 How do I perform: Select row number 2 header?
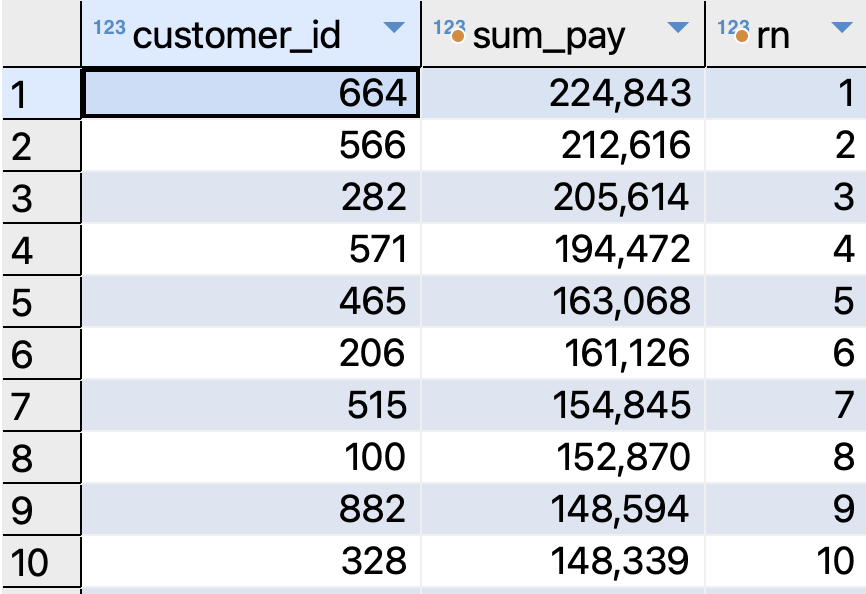[x=41, y=145]
